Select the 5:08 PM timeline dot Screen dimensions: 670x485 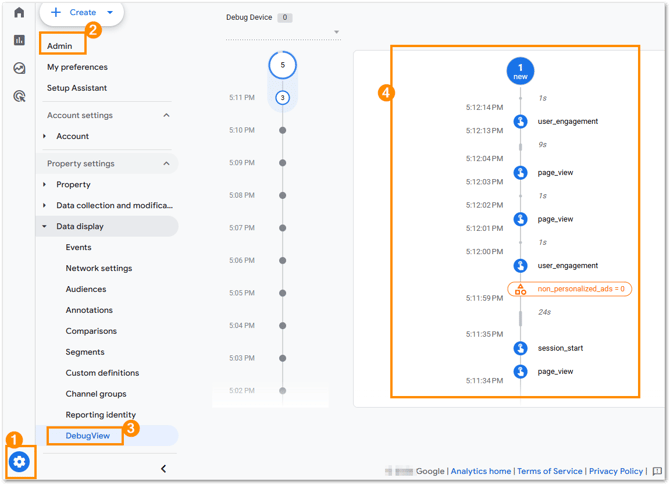282,195
